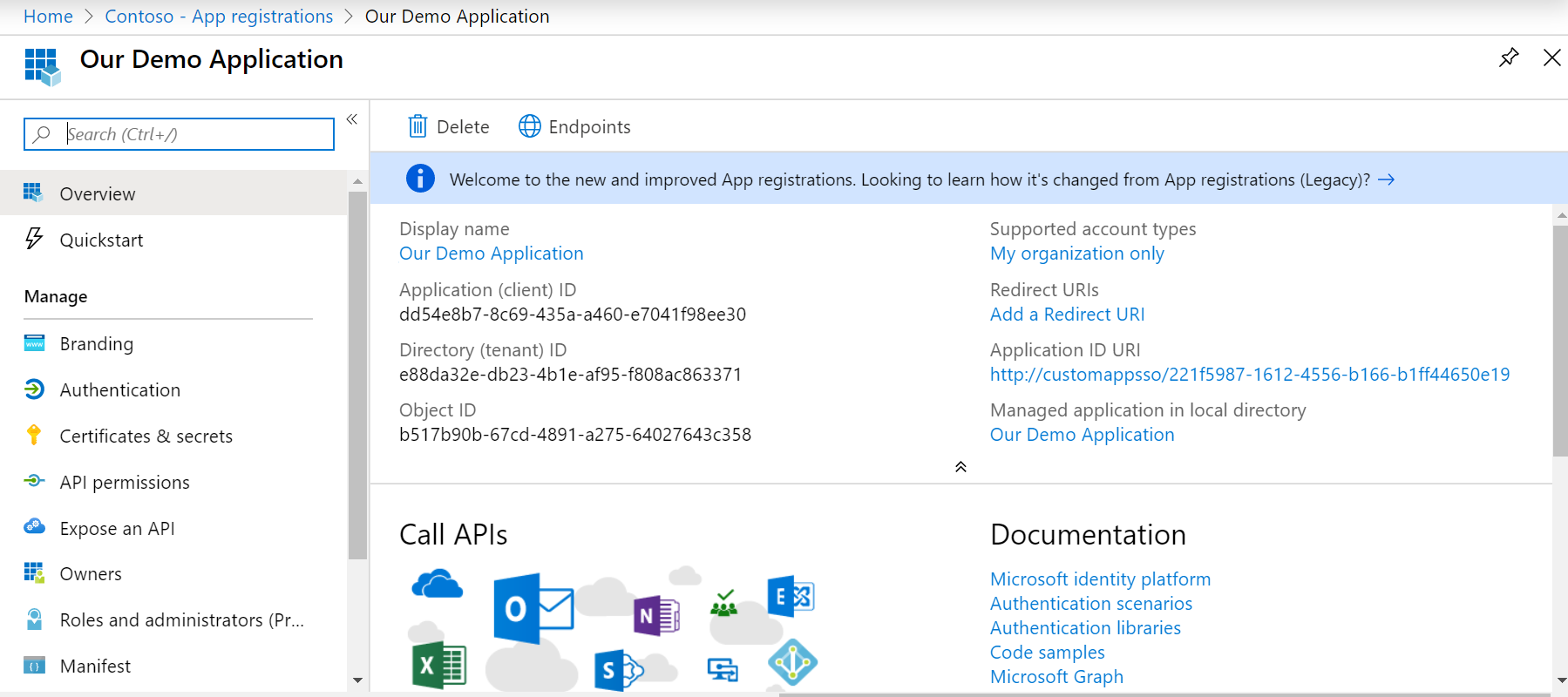Image resolution: width=1568 pixels, height=697 pixels.
Task: Click the Azure Active Directory diamond icon
Action: click(792, 662)
